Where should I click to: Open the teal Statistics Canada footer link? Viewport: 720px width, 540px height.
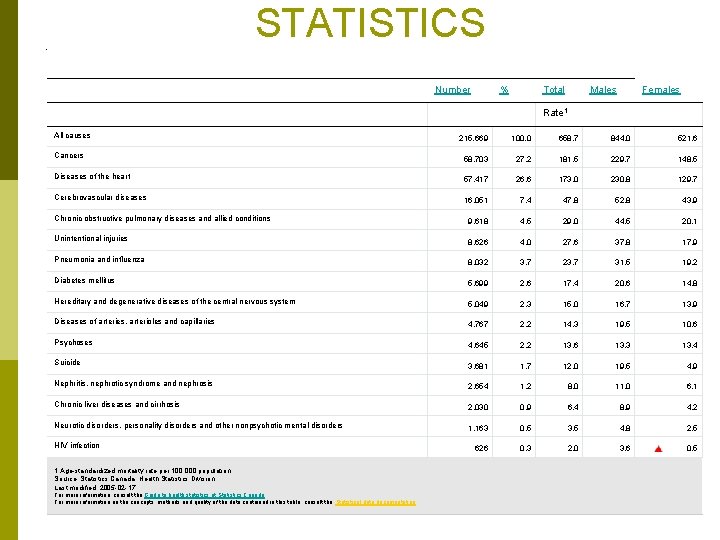(x=204, y=495)
